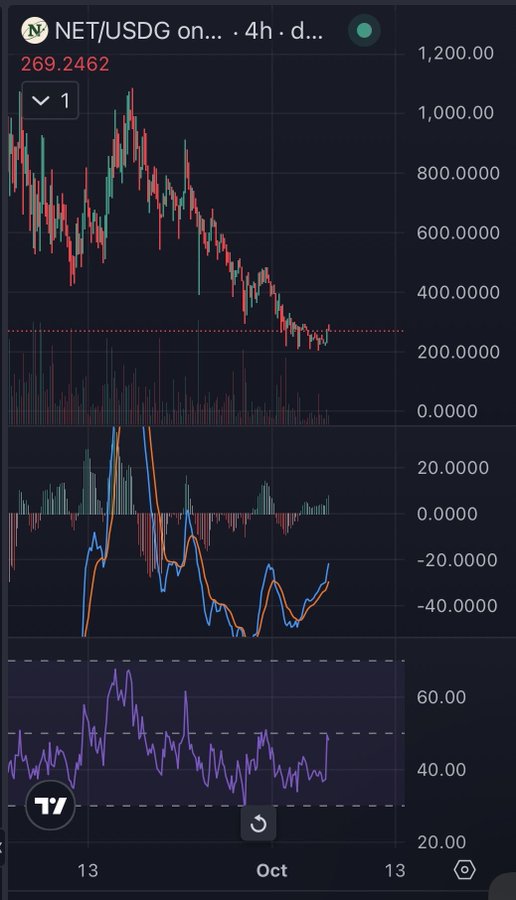516x900 pixels.
Task: Expand the indicators legend chevron
Action: [x=51, y=101]
